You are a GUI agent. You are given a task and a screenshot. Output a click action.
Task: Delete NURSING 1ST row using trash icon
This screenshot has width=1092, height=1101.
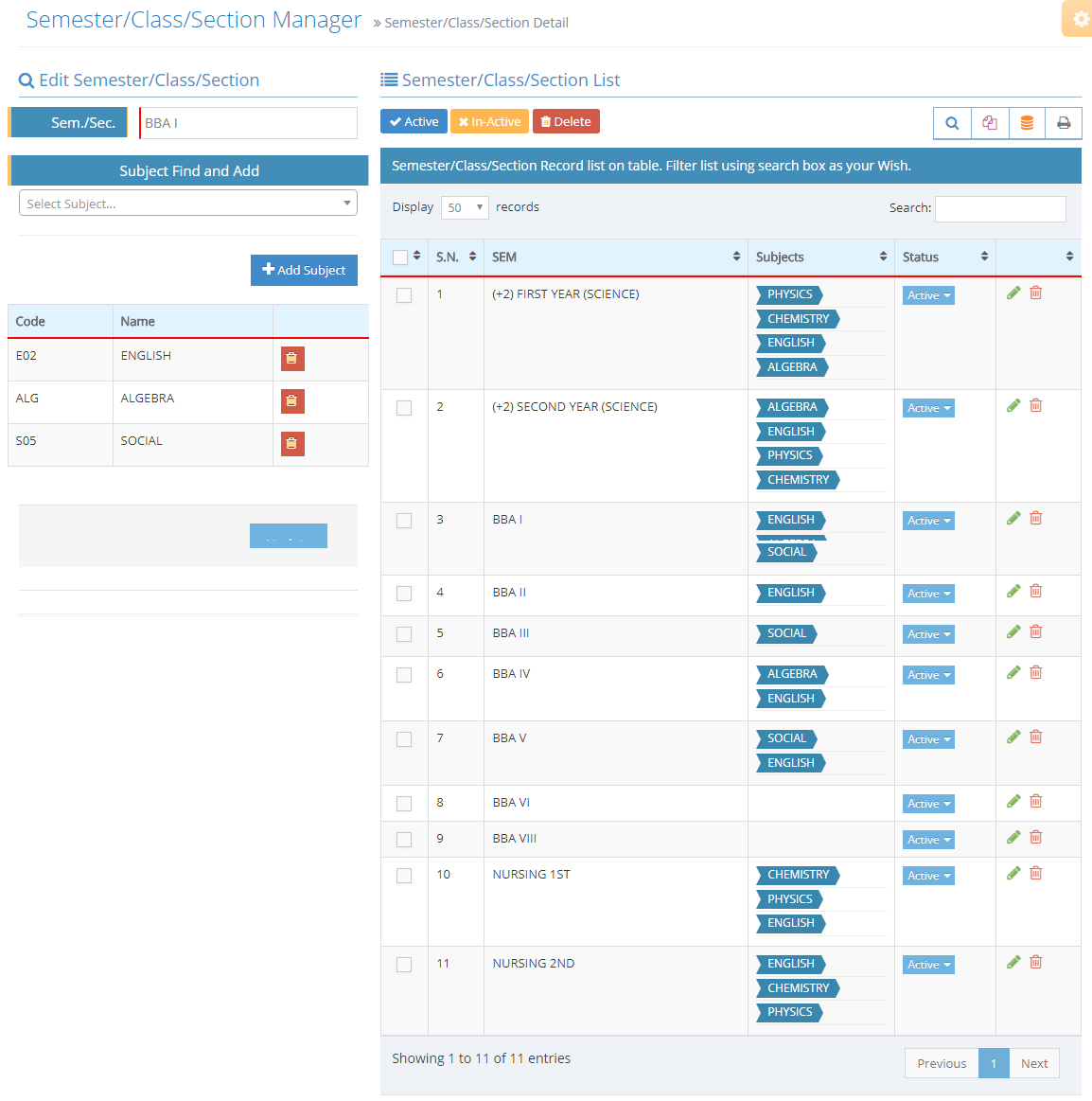[1036, 873]
